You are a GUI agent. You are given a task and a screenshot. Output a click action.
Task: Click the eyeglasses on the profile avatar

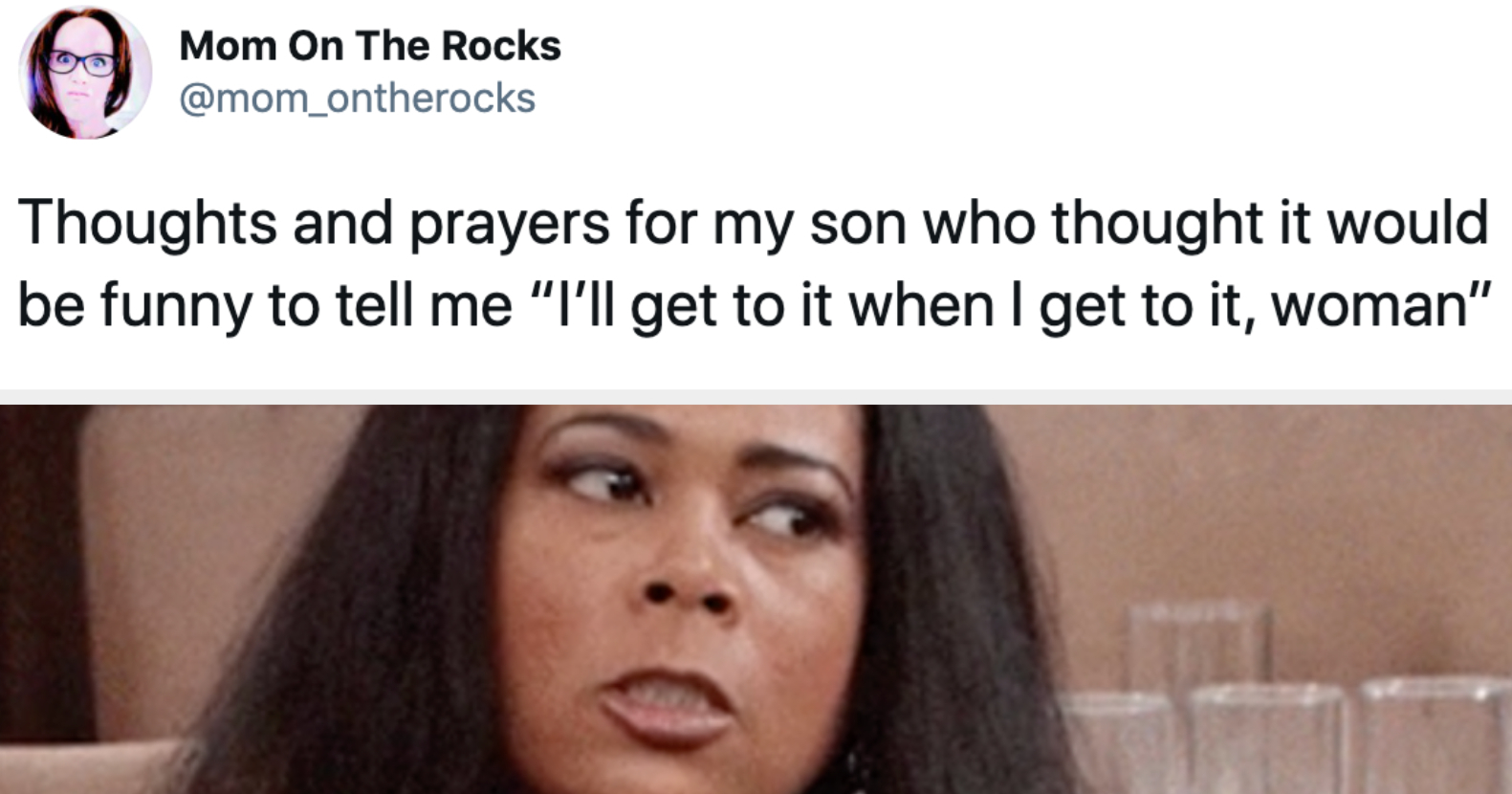(82, 64)
